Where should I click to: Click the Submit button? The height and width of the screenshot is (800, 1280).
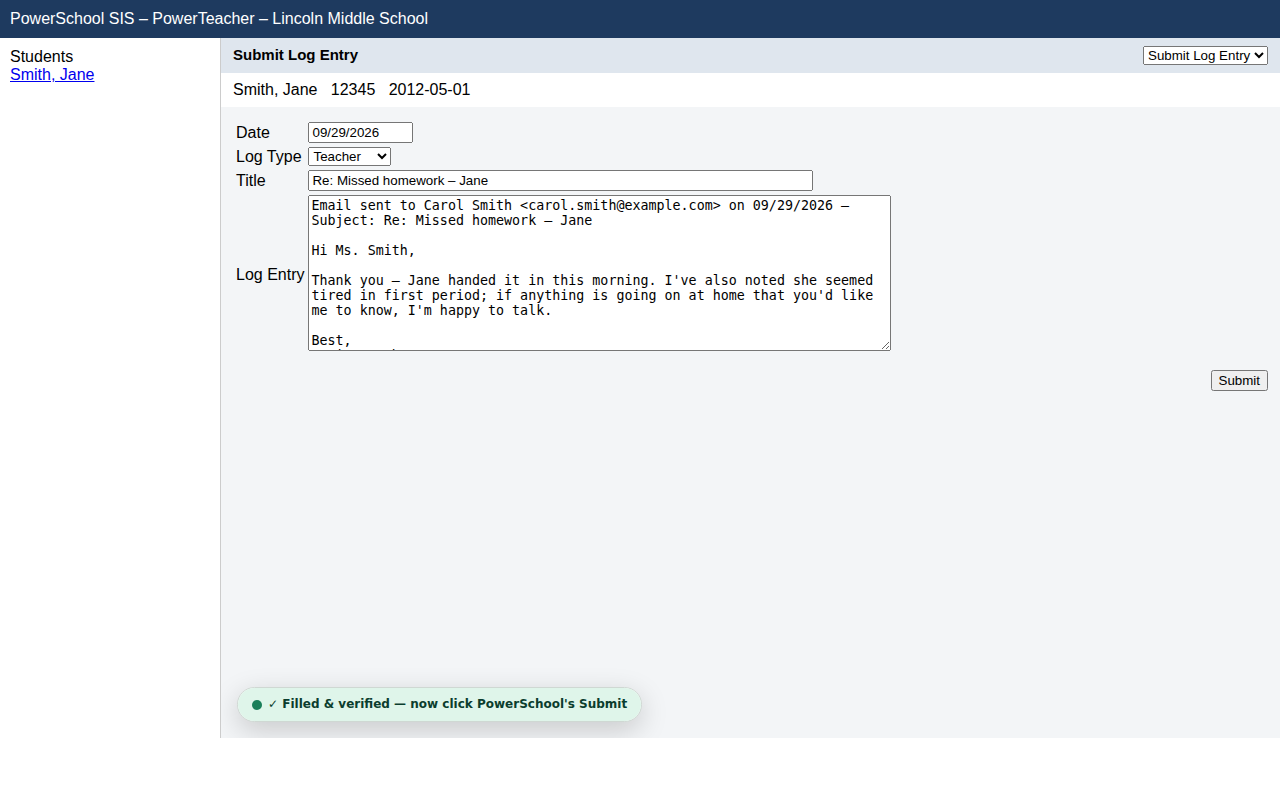pyautogui.click(x=1239, y=381)
